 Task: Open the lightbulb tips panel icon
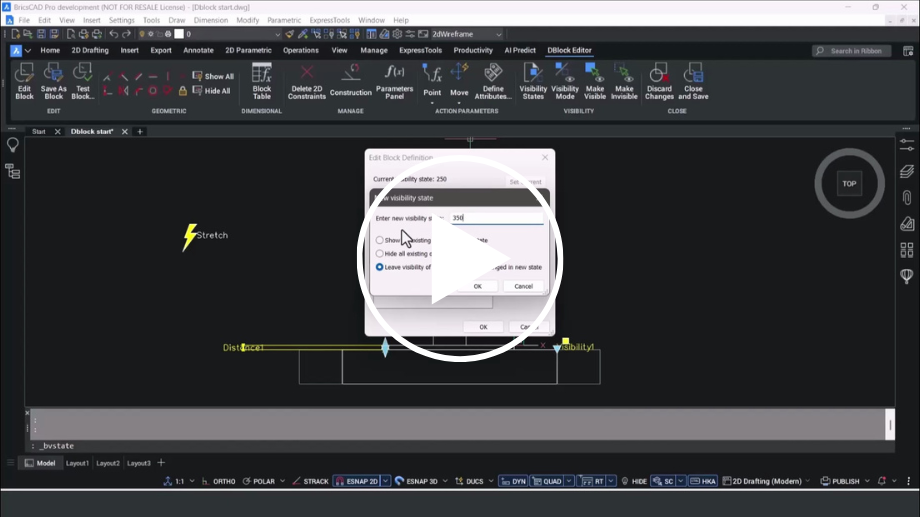(x=12, y=145)
